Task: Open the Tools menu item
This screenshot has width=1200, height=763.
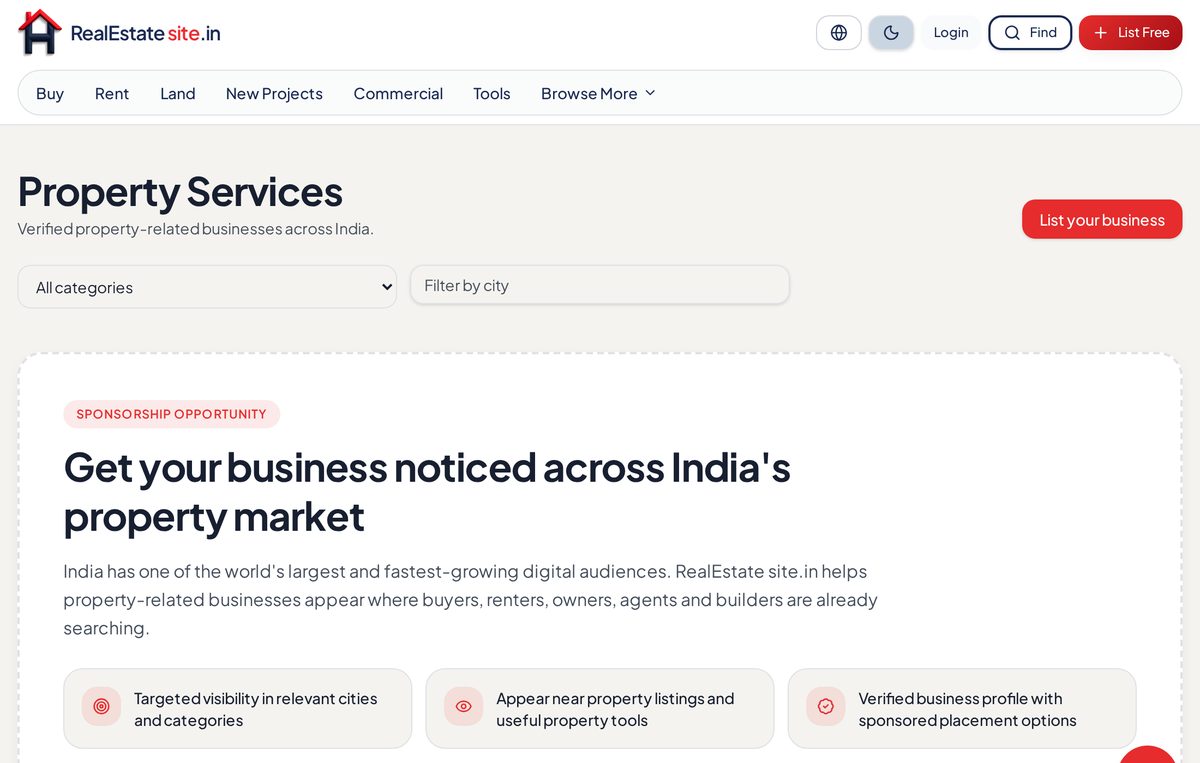Action: tap(492, 93)
